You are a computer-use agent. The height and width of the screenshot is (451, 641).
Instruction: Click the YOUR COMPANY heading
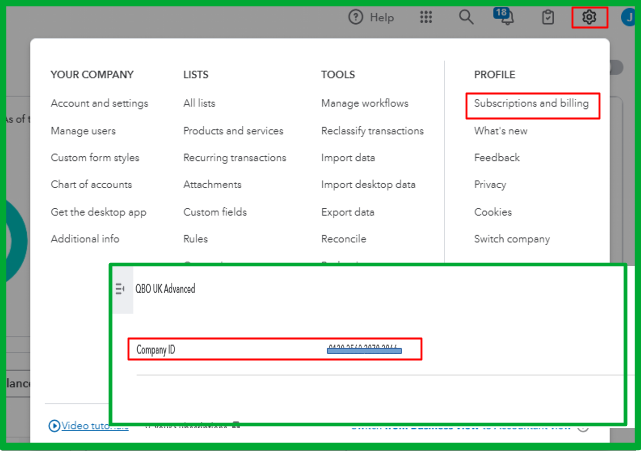[x=92, y=75]
